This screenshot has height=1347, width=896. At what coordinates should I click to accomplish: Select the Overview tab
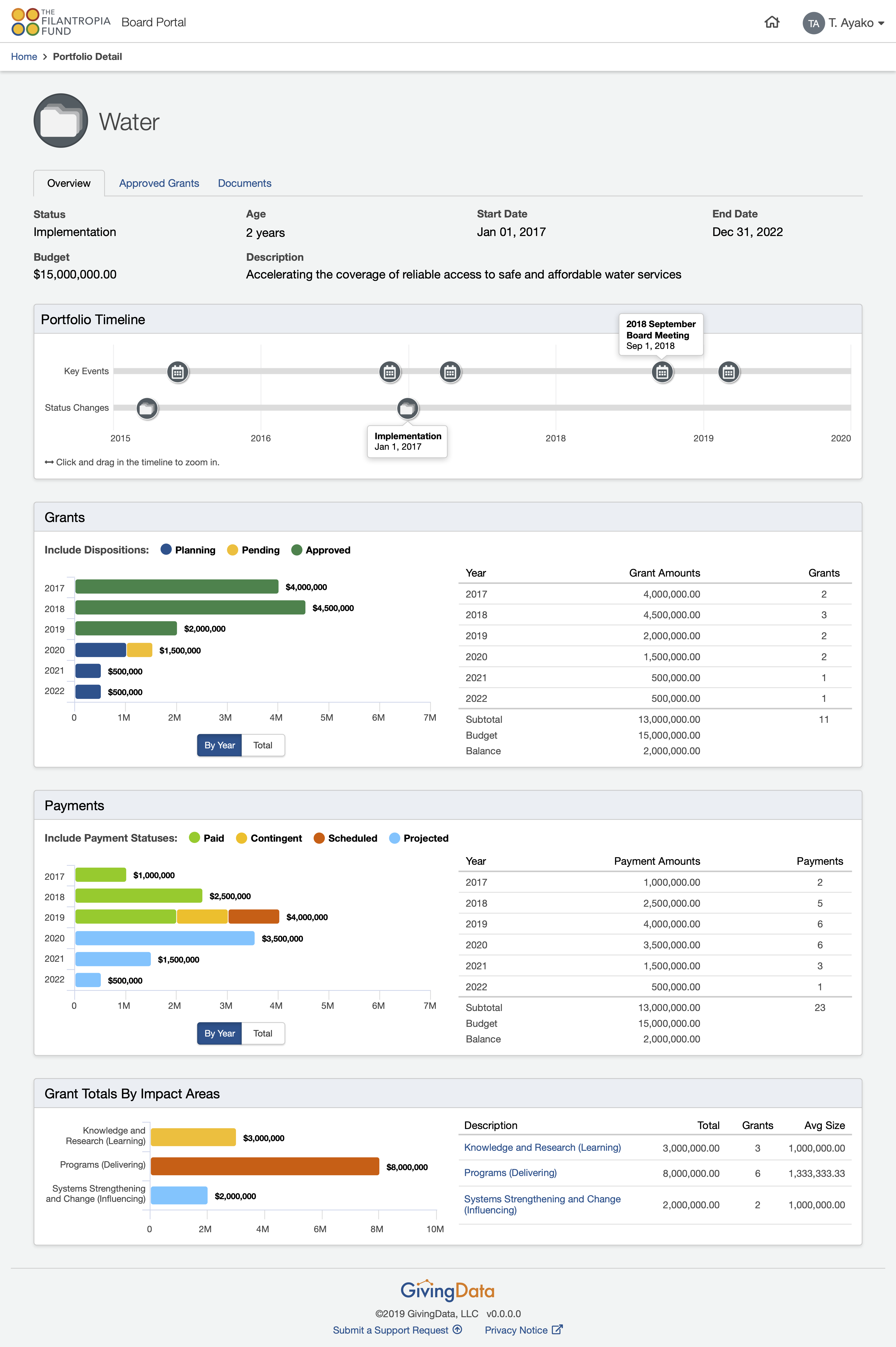coord(69,183)
